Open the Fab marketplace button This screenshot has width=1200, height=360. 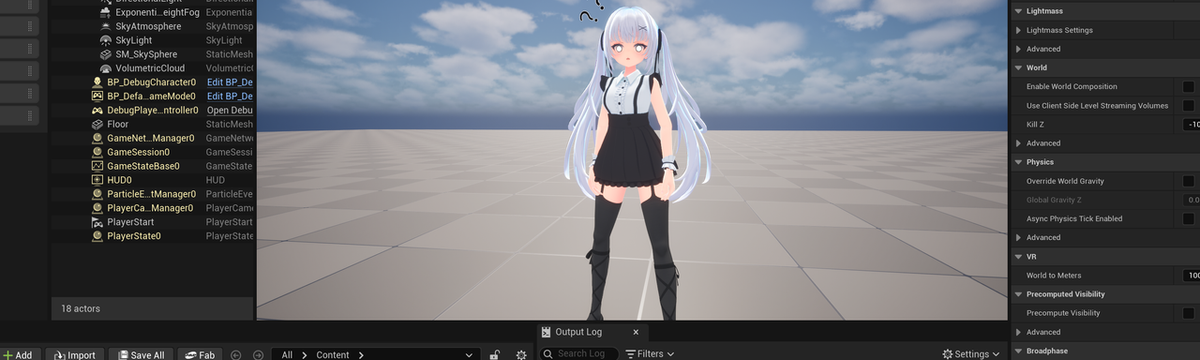[x=200, y=354]
